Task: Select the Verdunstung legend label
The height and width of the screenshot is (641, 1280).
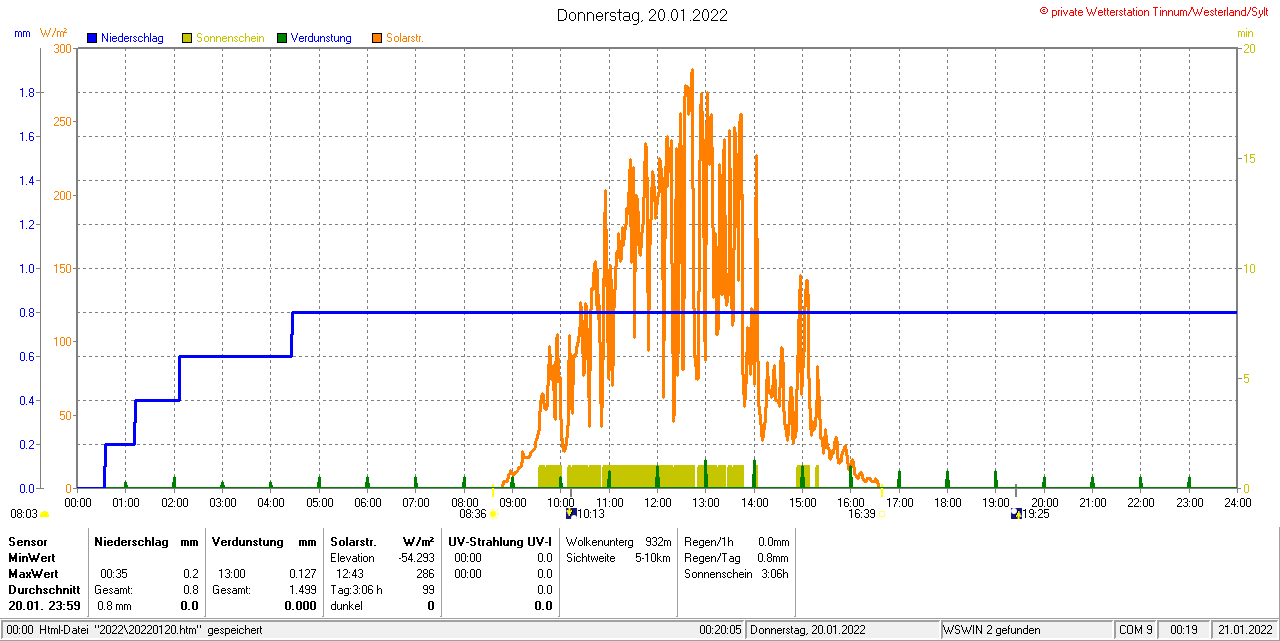Action: pos(321,38)
